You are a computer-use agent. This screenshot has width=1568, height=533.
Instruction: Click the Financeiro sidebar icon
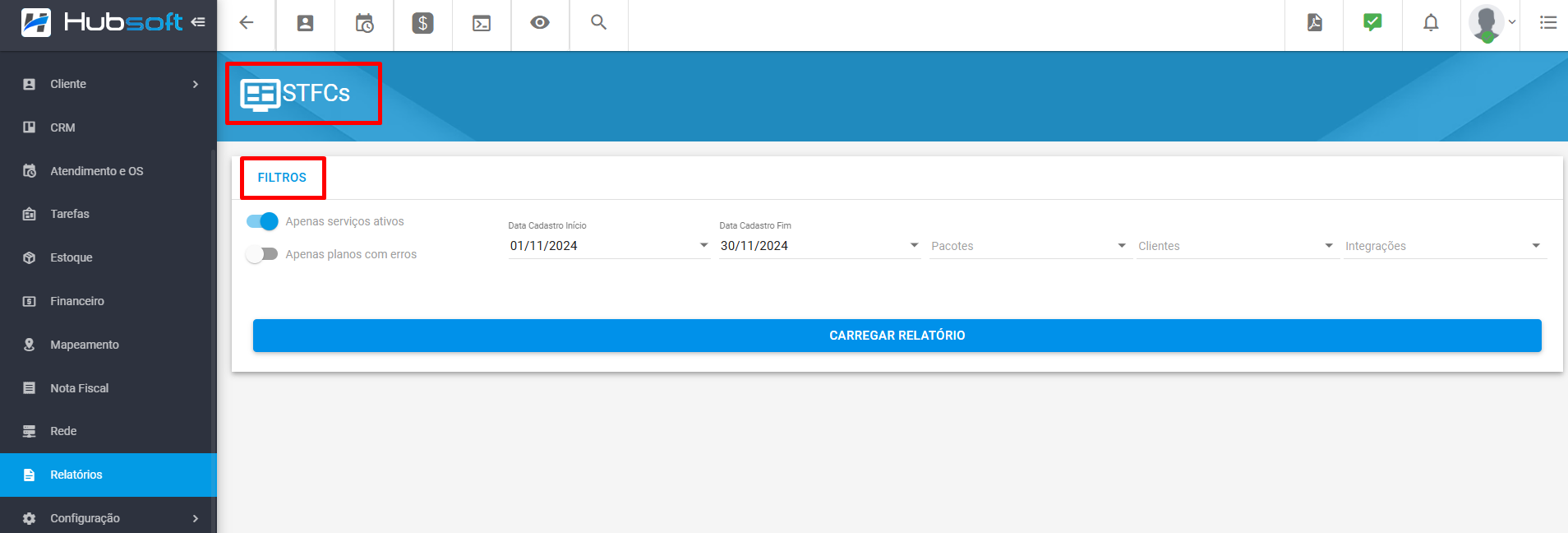coord(30,301)
